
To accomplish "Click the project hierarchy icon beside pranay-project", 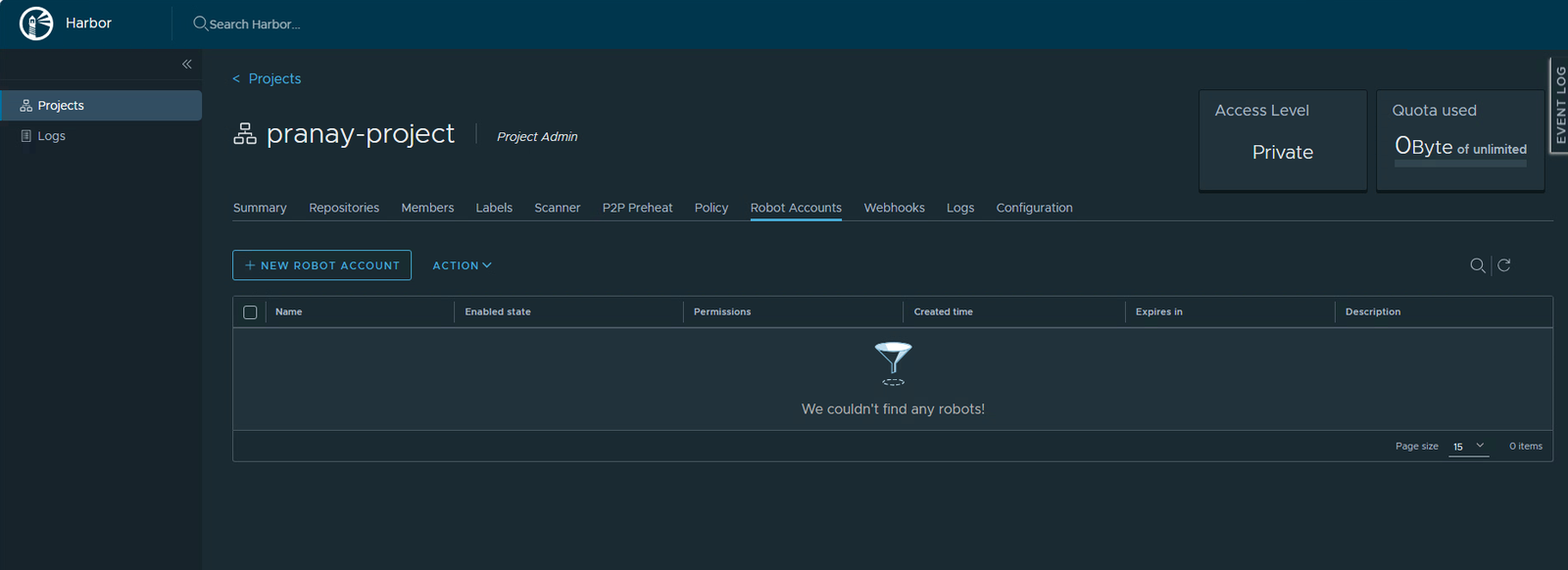I will (x=245, y=134).
